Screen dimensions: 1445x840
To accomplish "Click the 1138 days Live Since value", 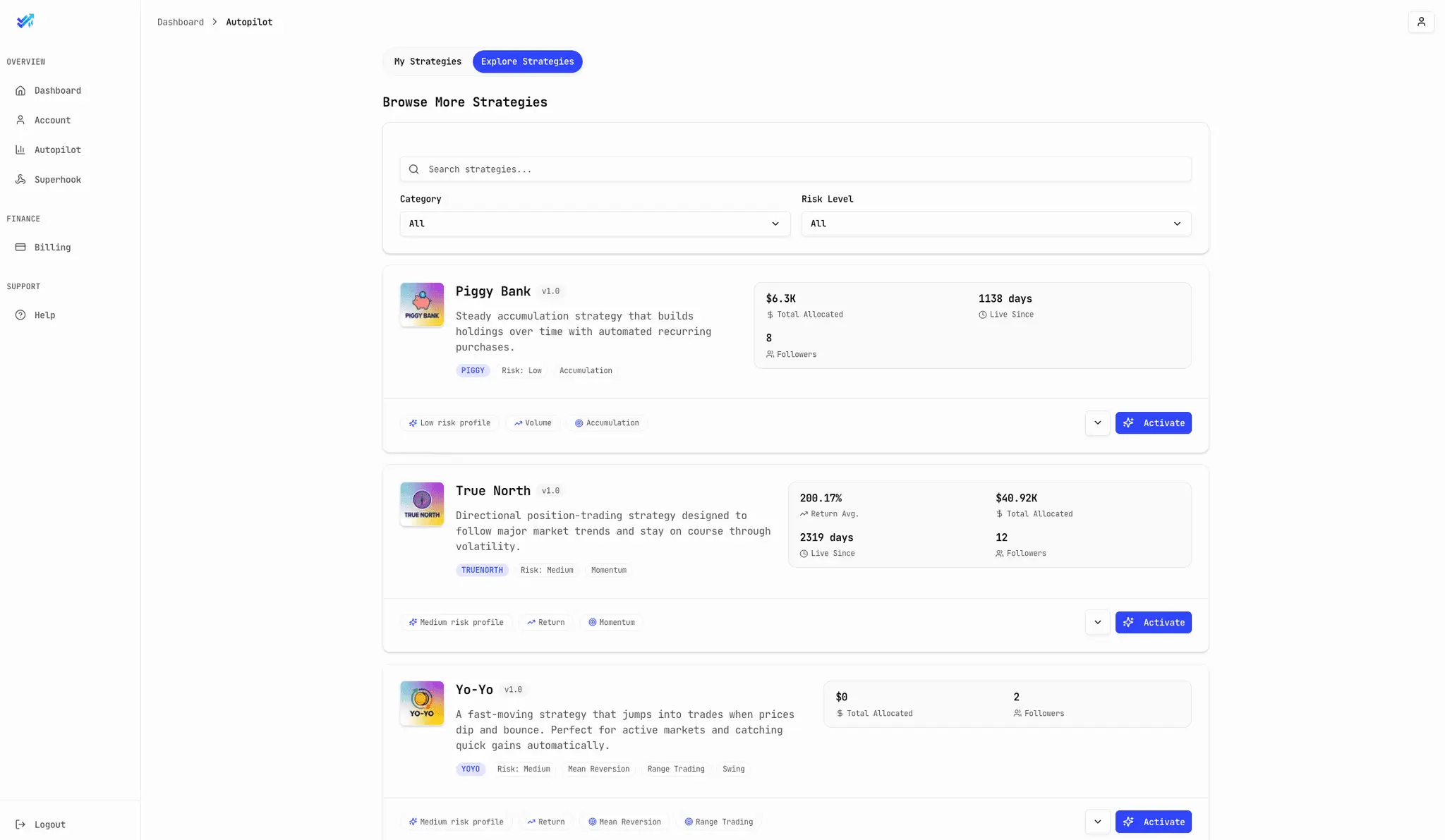I will coord(1005,298).
